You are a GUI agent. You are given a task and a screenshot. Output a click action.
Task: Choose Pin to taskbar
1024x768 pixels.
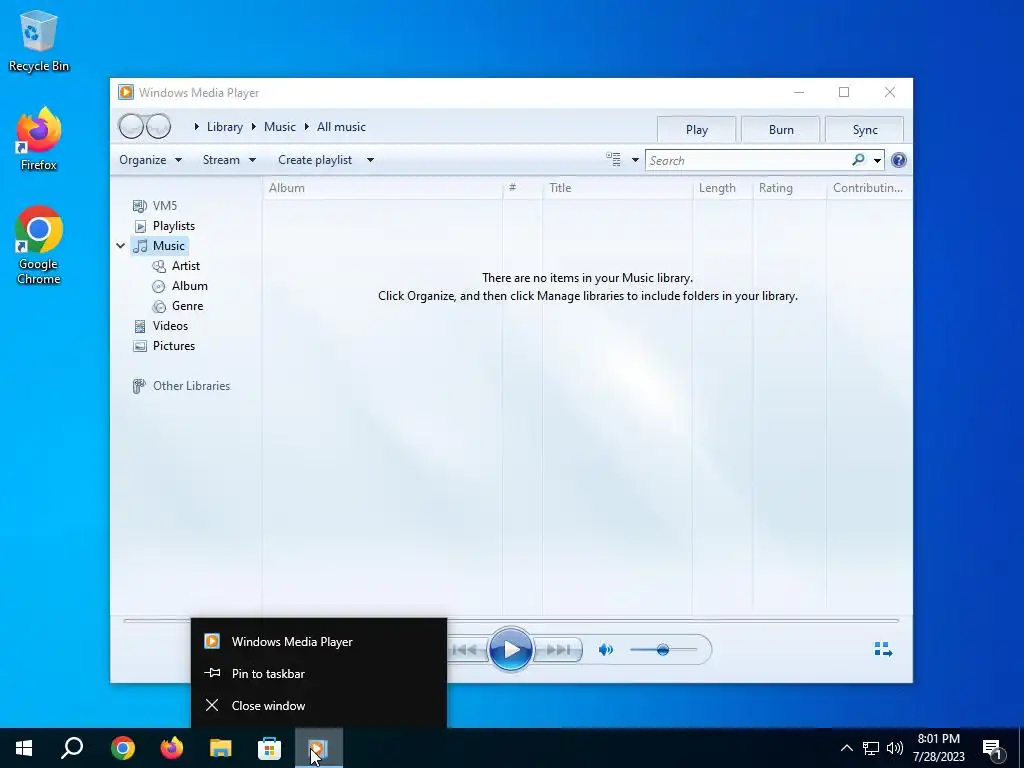[x=319, y=673]
